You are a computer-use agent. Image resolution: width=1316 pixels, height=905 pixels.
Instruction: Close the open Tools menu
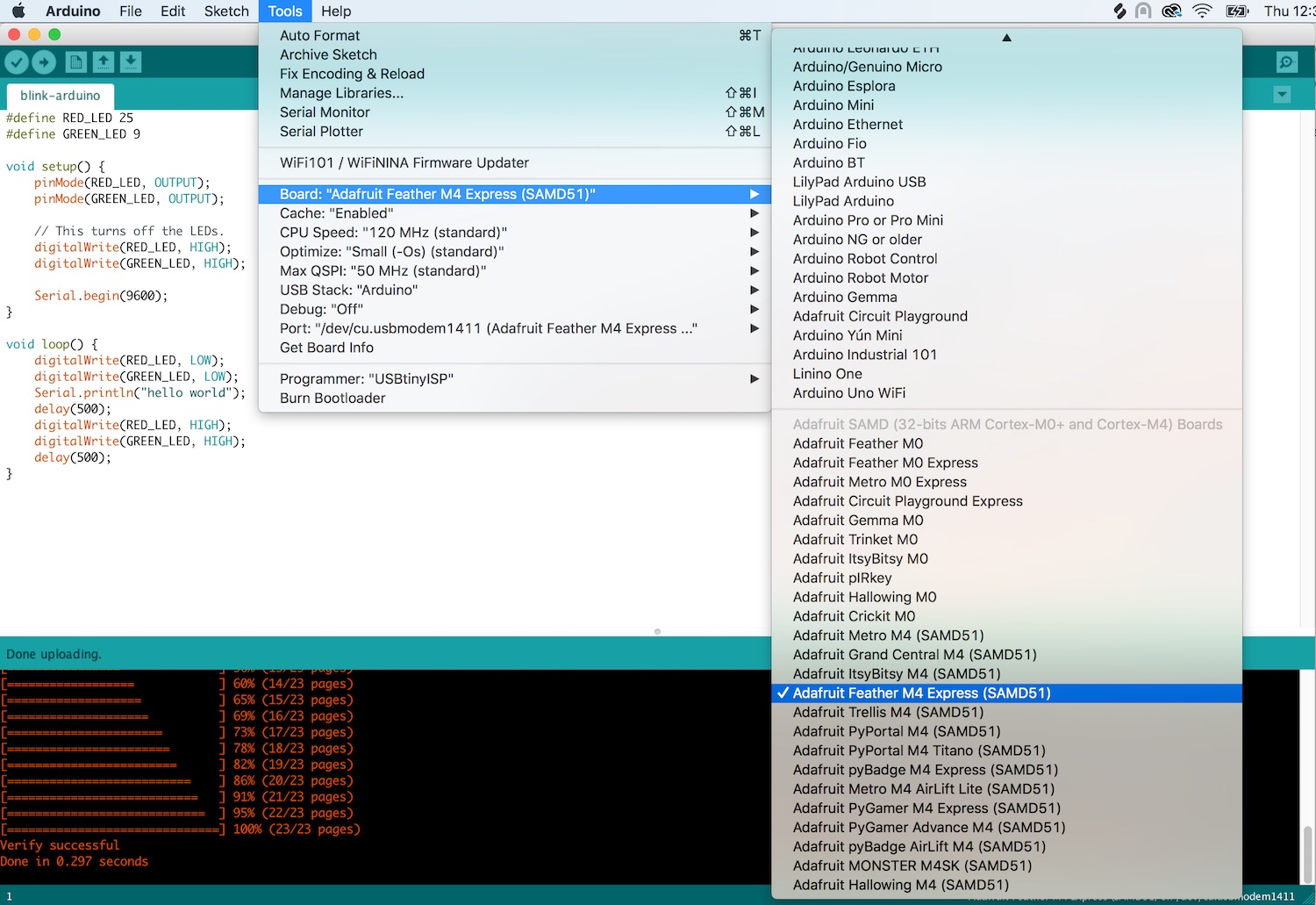[x=285, y=11]
